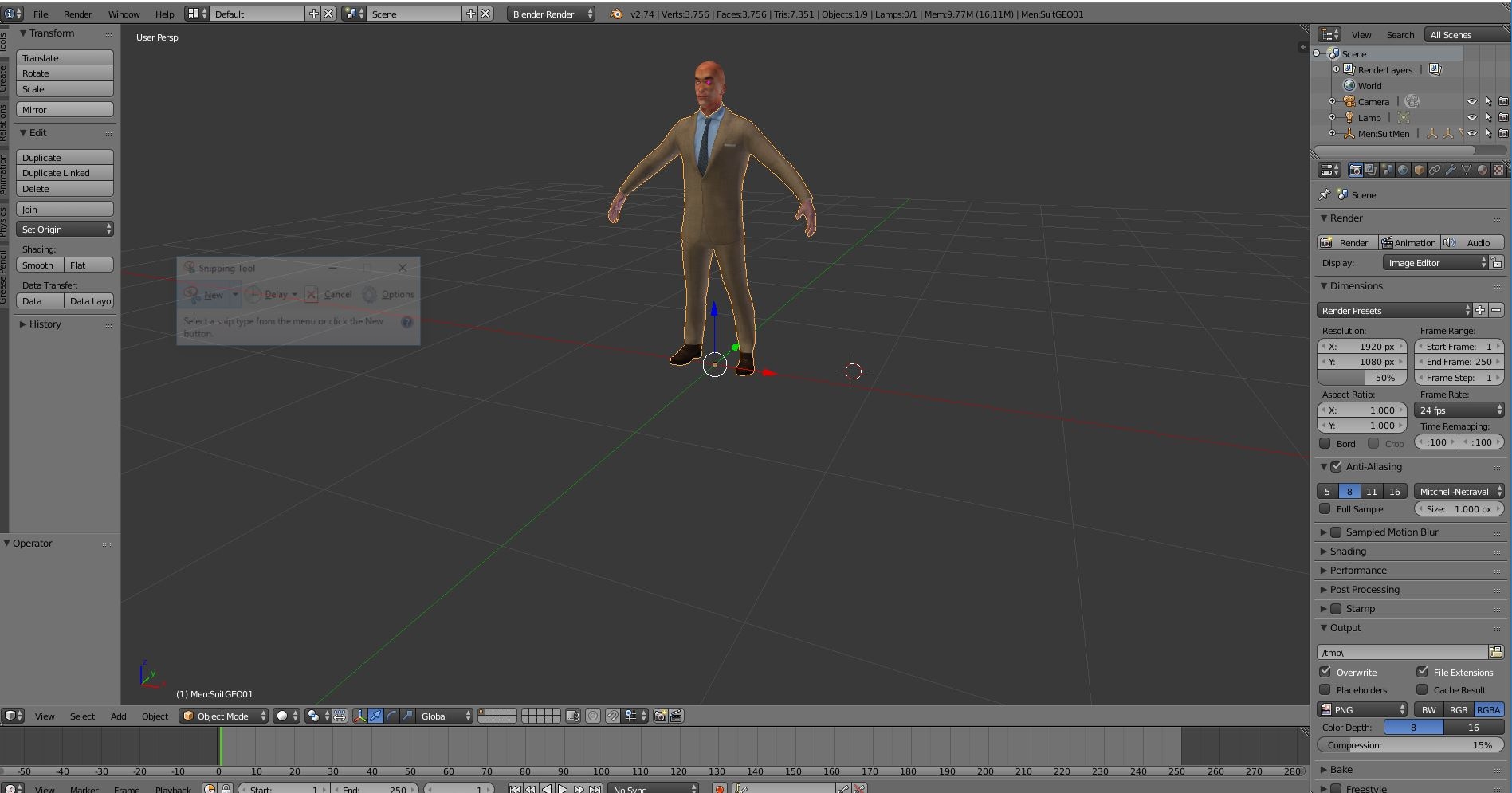
Task: Enable the snapping magnet icon in header
Action: [x=613, y=716]
